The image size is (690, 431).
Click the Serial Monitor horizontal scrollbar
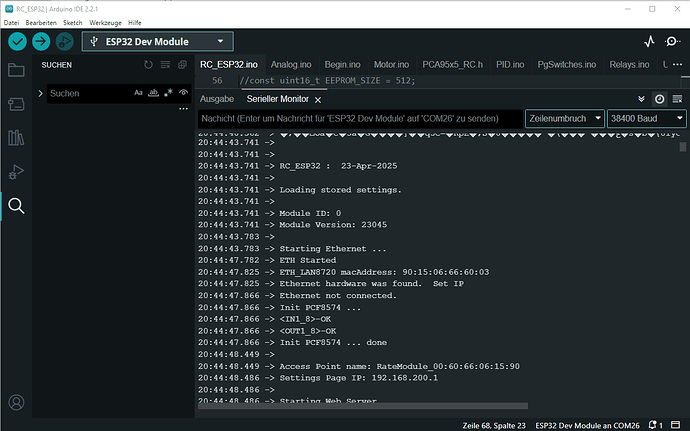coord(363,406)
